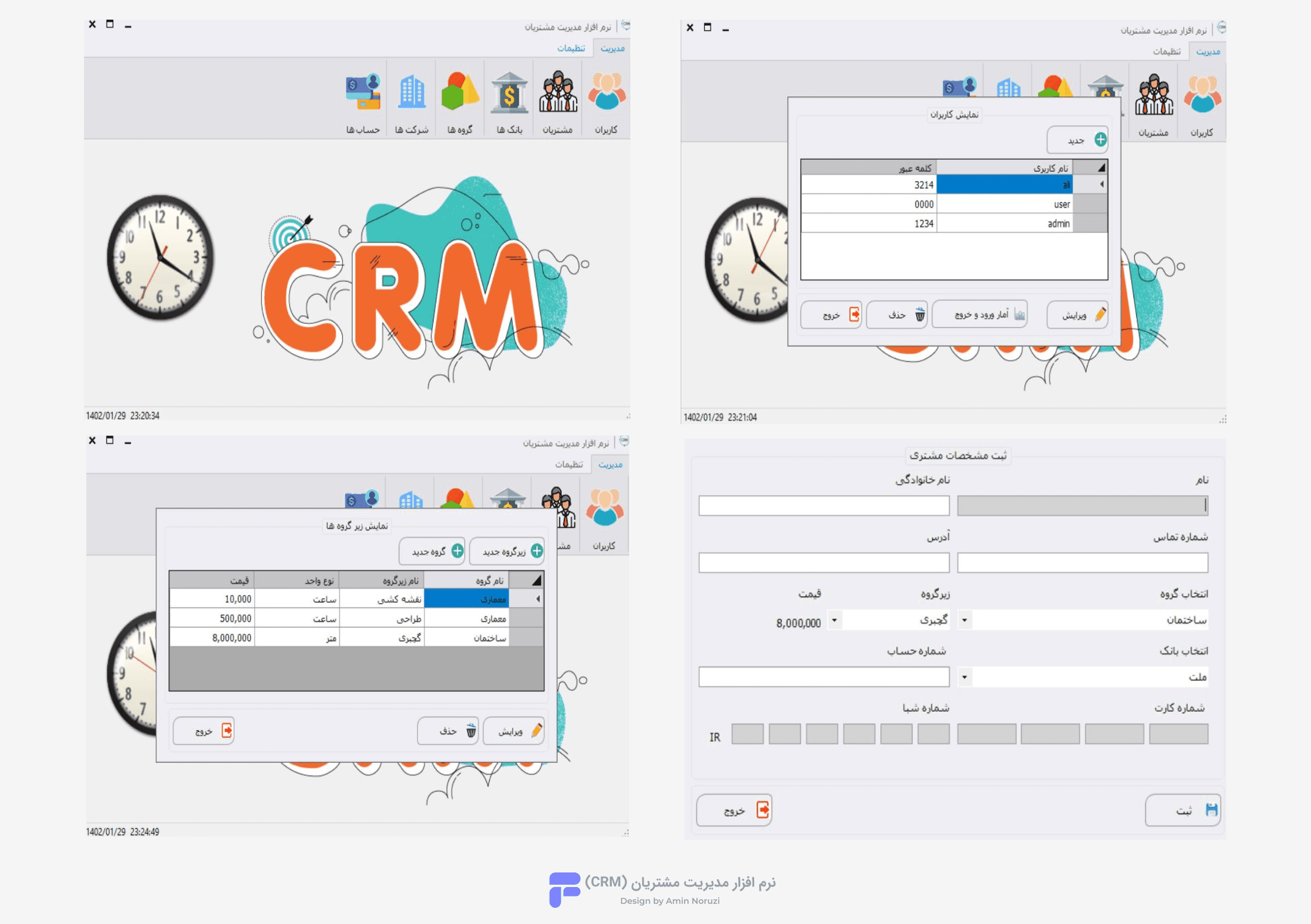Save the customer form with ثبت button
The width and height of the screenshot is (1311, 924).
(1183, 810)
